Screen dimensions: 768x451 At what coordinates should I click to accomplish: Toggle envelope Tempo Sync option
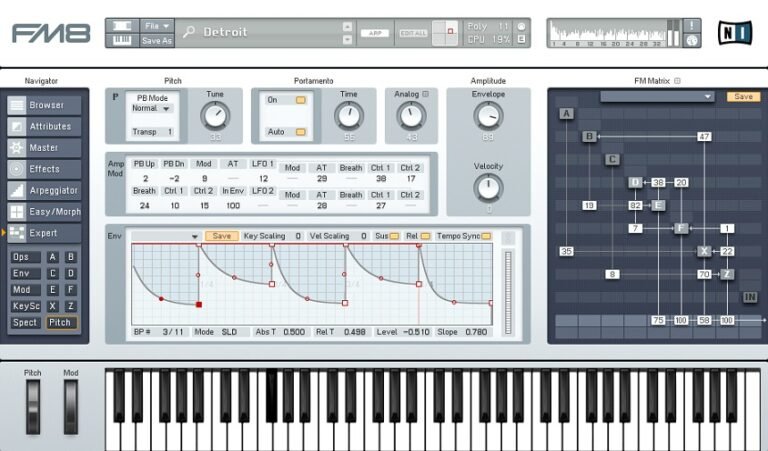click(486, 236)
